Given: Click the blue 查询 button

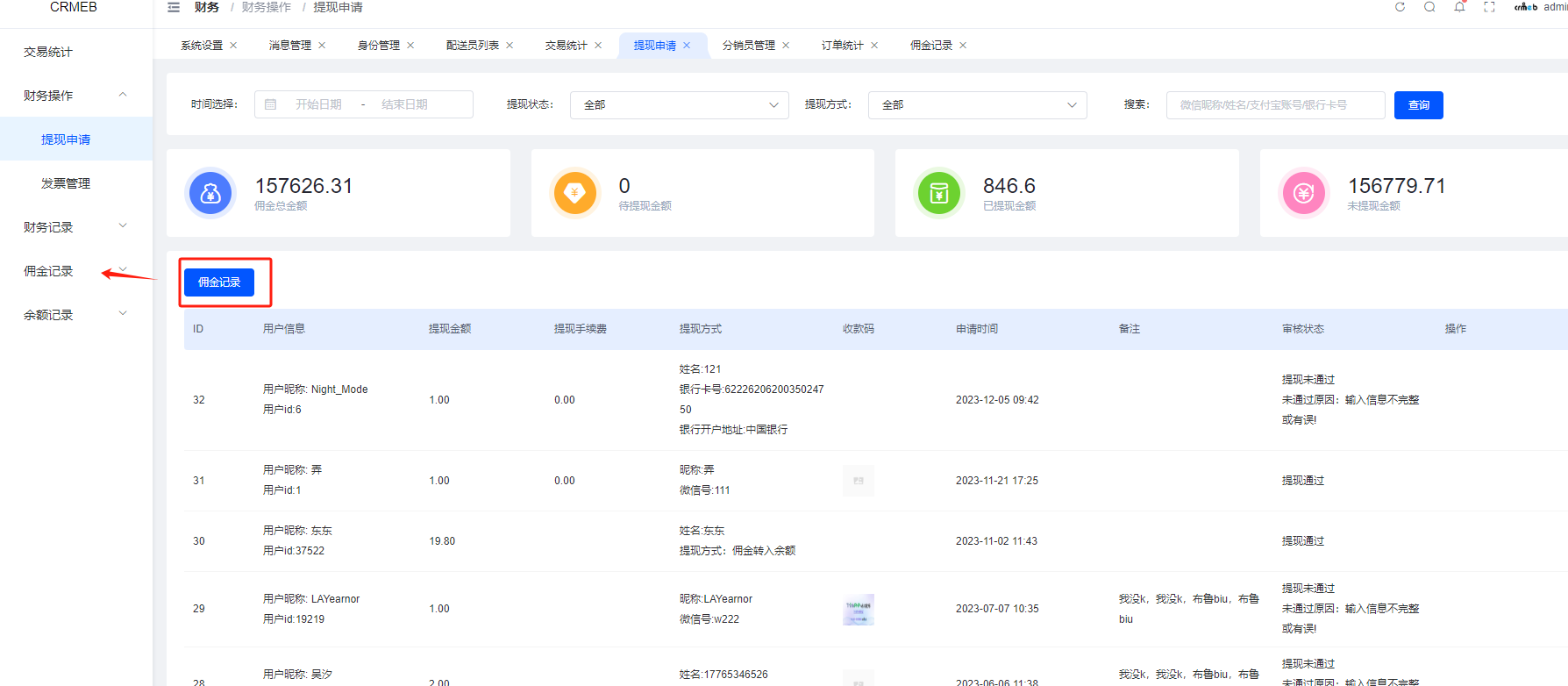Looking at the screenshot, I should (1419, 105).
